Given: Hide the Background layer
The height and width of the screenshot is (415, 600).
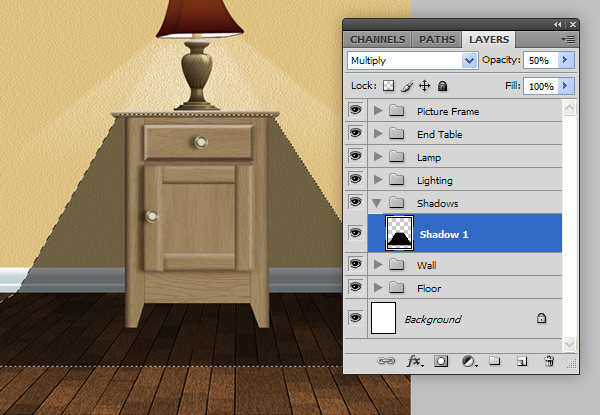Looking at the screenshot, I should pyautogui.click(x=355, y=318).
